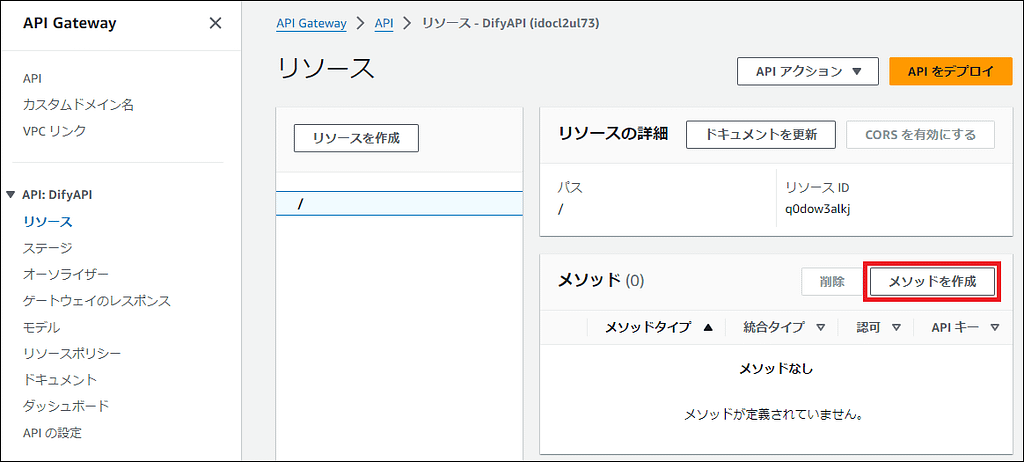Open the API breadcrumb link
This screenshot has width=1024, height=462.
click(384, 23)
